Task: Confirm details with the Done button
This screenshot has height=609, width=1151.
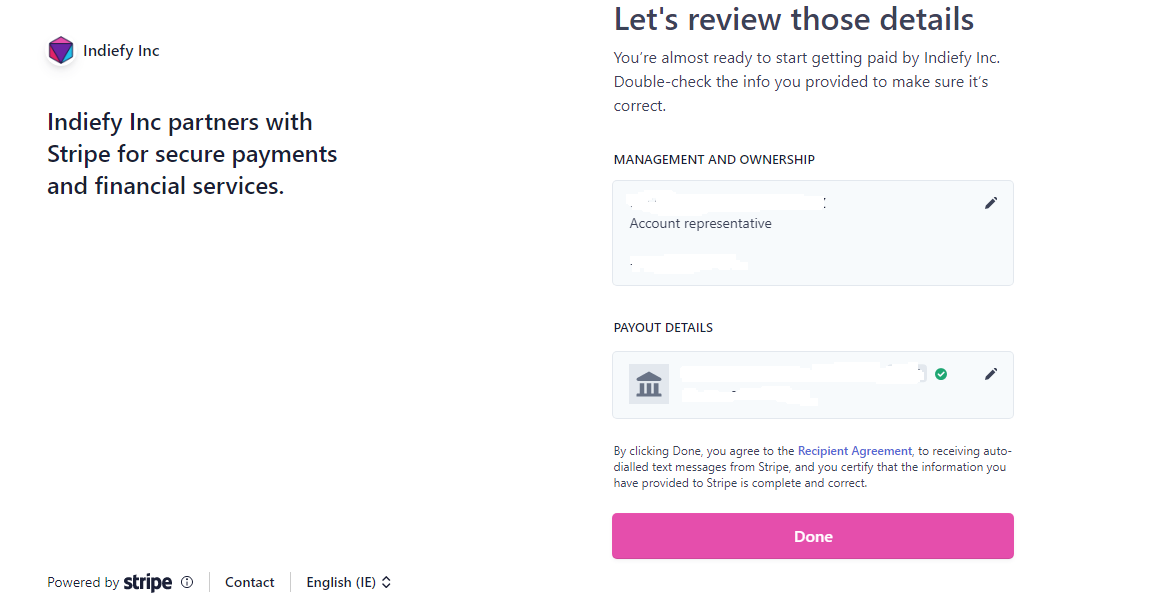Action: pyautogui.click(x=813, y=536)
